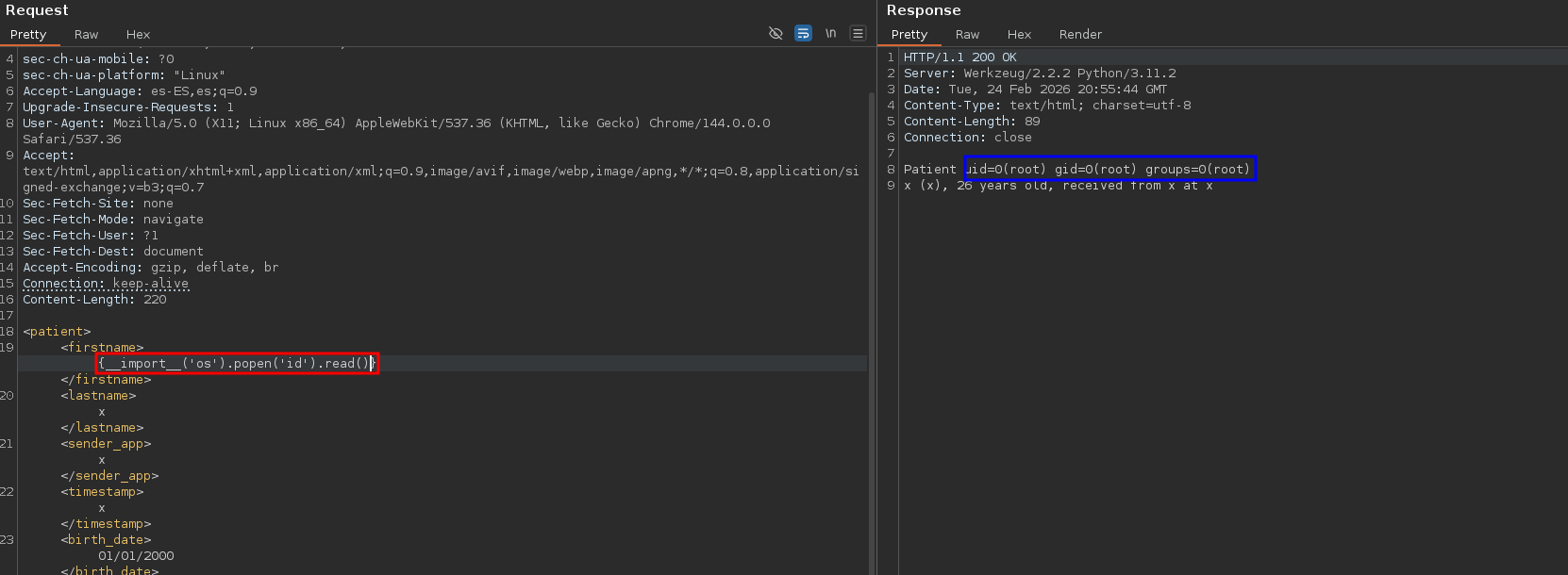Select the Connection: keep-alive request header
This screenshot has width=1568, height=575.
point(106,284)
